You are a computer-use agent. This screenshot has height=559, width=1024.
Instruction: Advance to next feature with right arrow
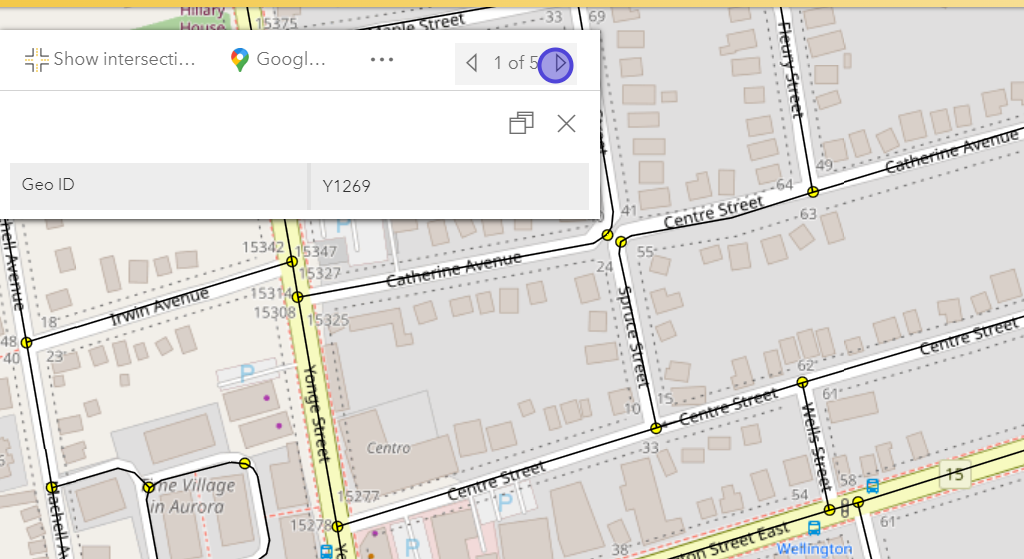[x=558, y=64]
